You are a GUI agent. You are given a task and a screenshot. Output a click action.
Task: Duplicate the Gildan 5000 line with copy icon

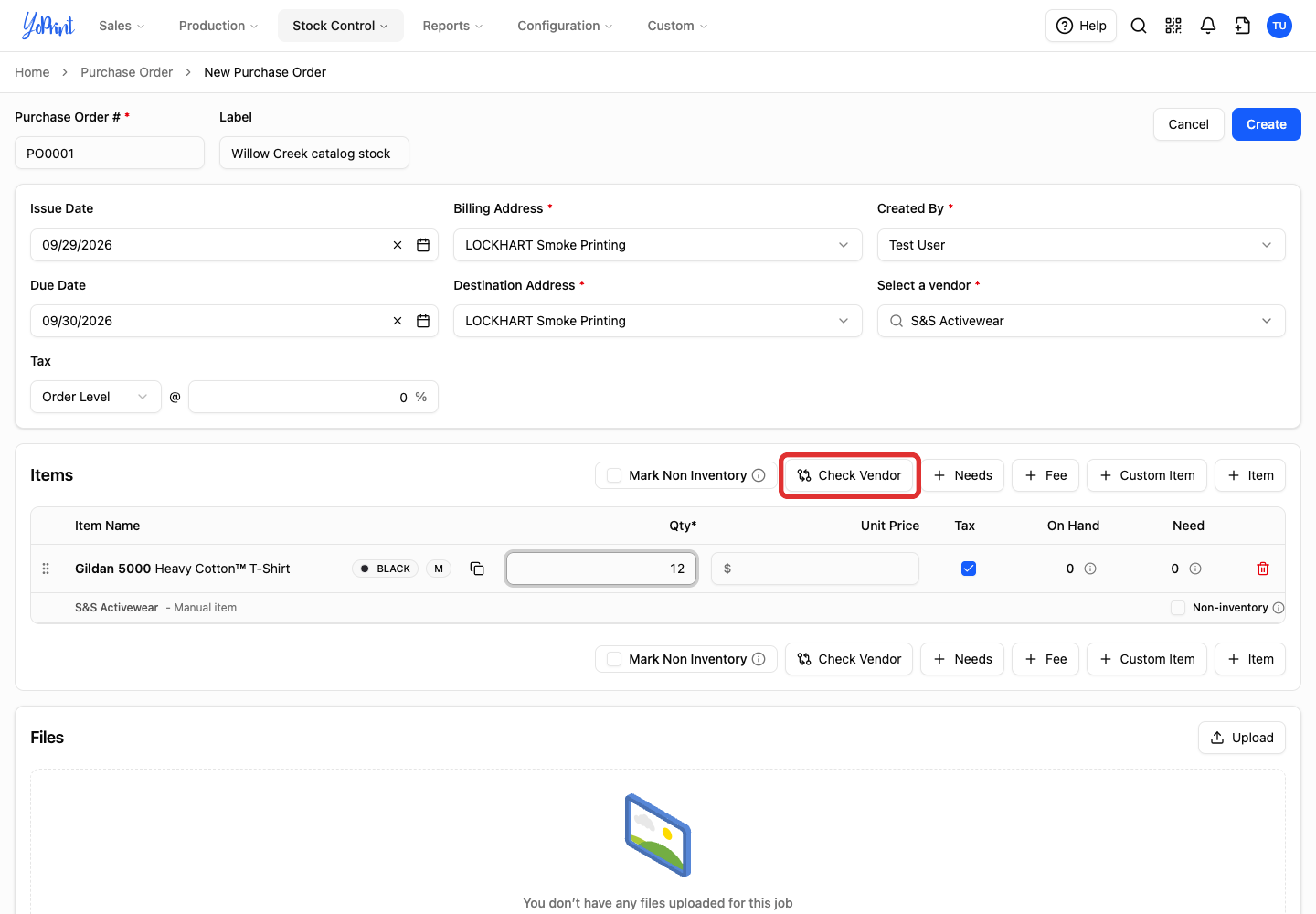tap(477, 569)
